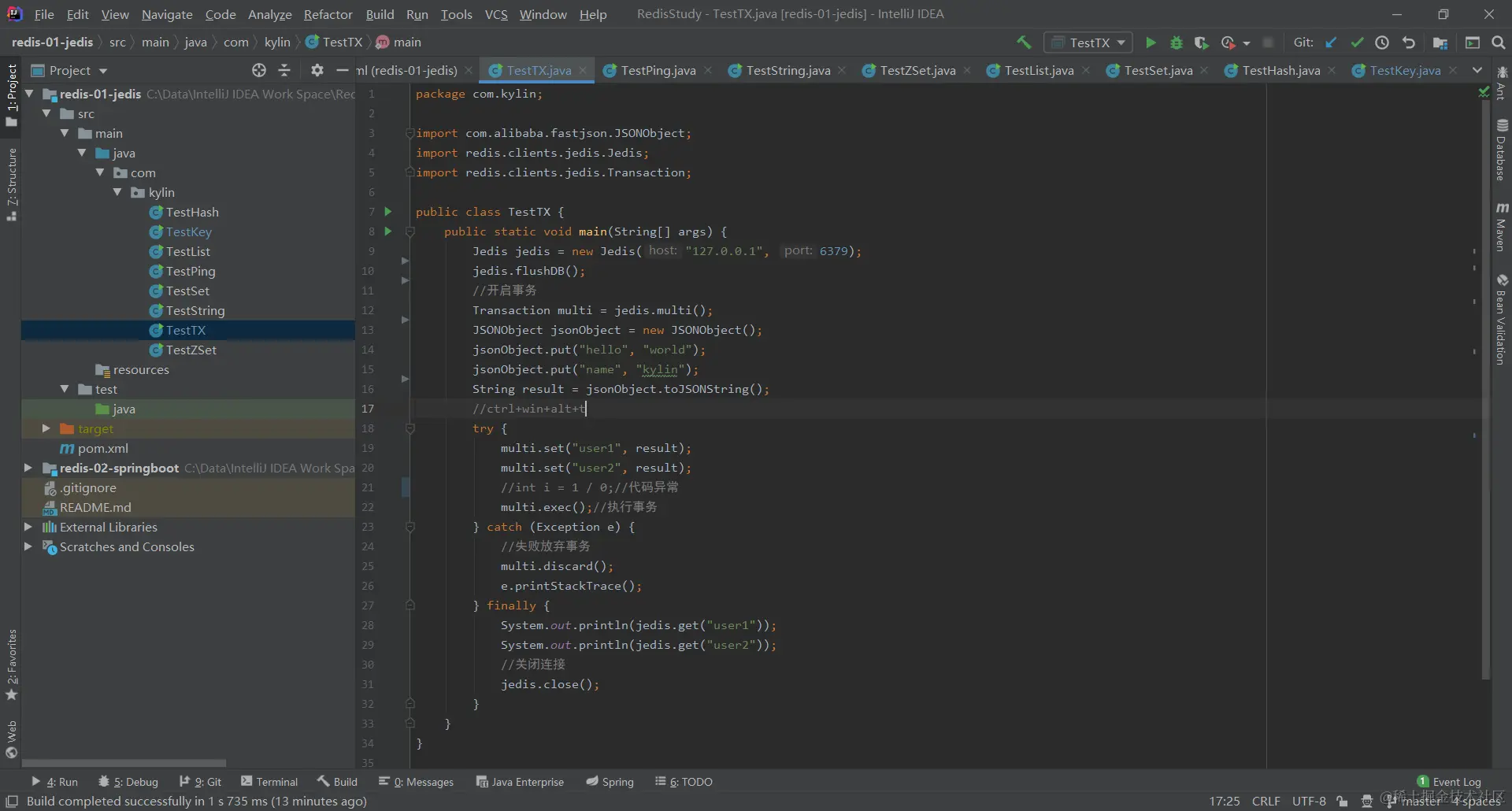Switch to TestPing.java tab

pos(658,70)
